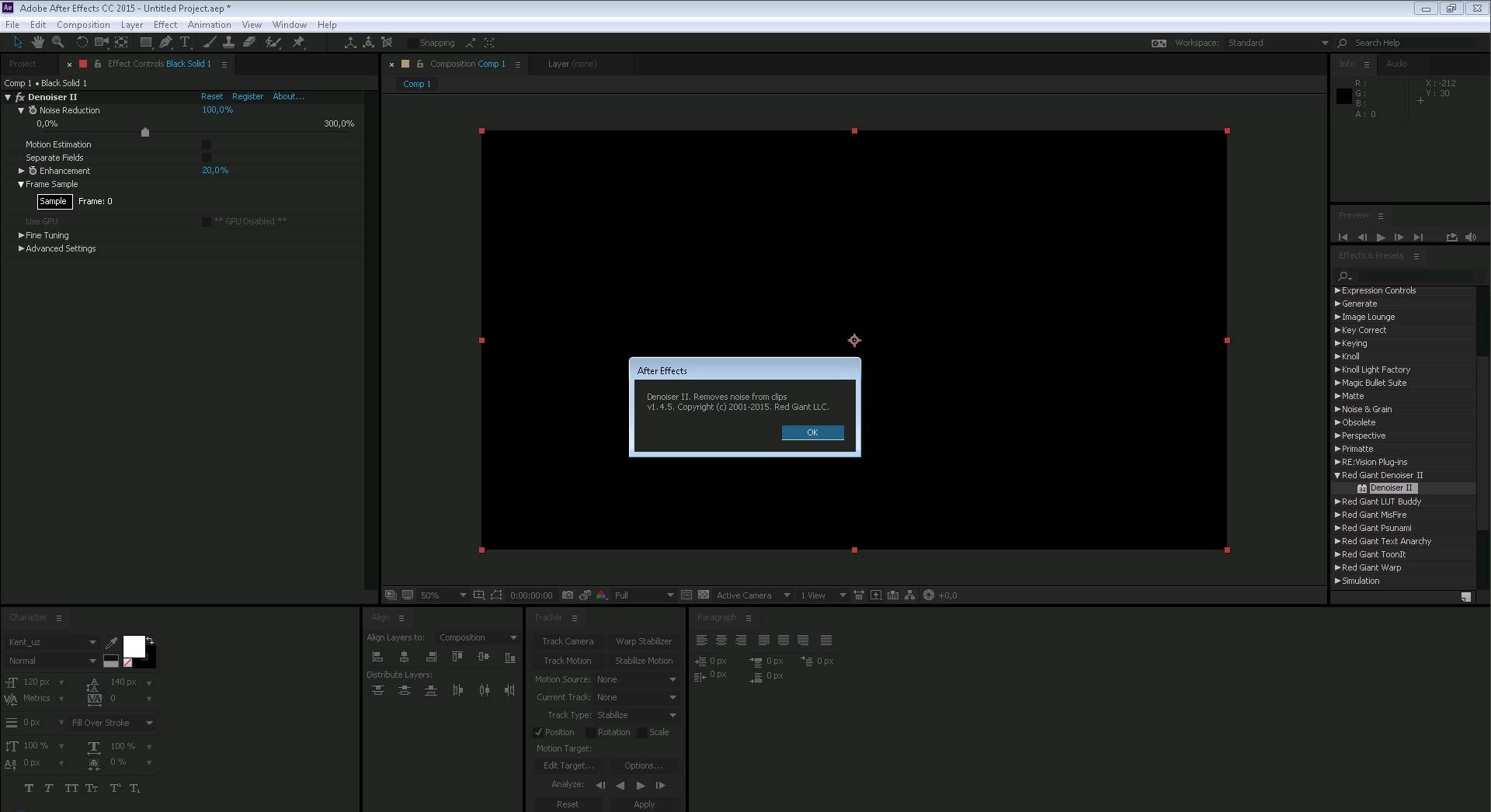Open the Composition menu
The height and width of the screenshot is (812, 1491).
(83, 25)
